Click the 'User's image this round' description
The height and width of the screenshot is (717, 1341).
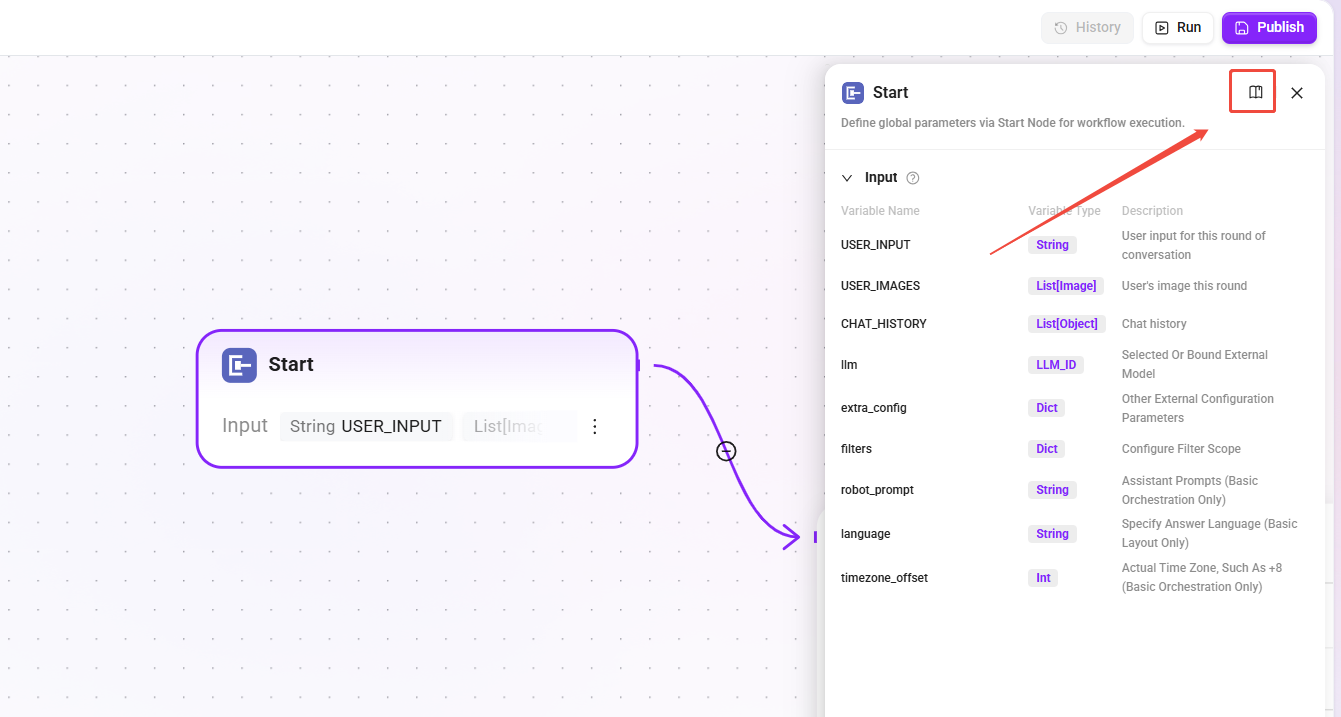tap(1184, 286)
